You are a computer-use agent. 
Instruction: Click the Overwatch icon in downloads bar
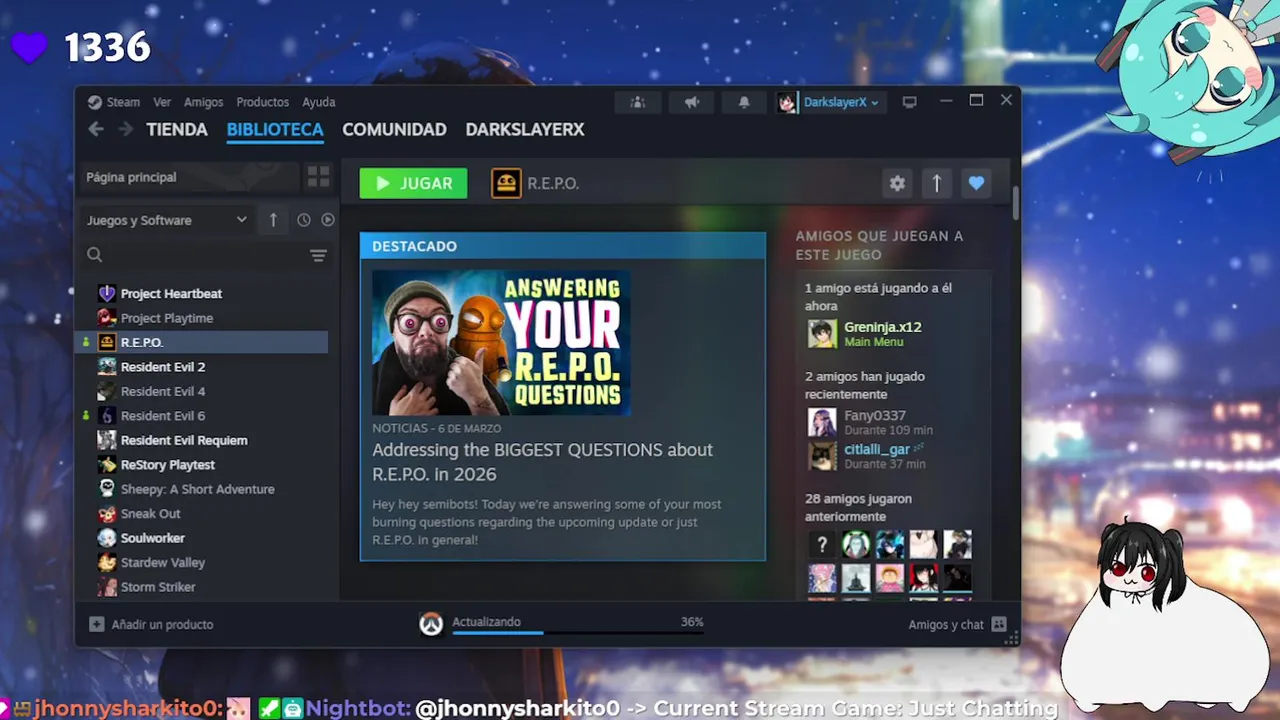pyautogui.click(x=431, y=624)
